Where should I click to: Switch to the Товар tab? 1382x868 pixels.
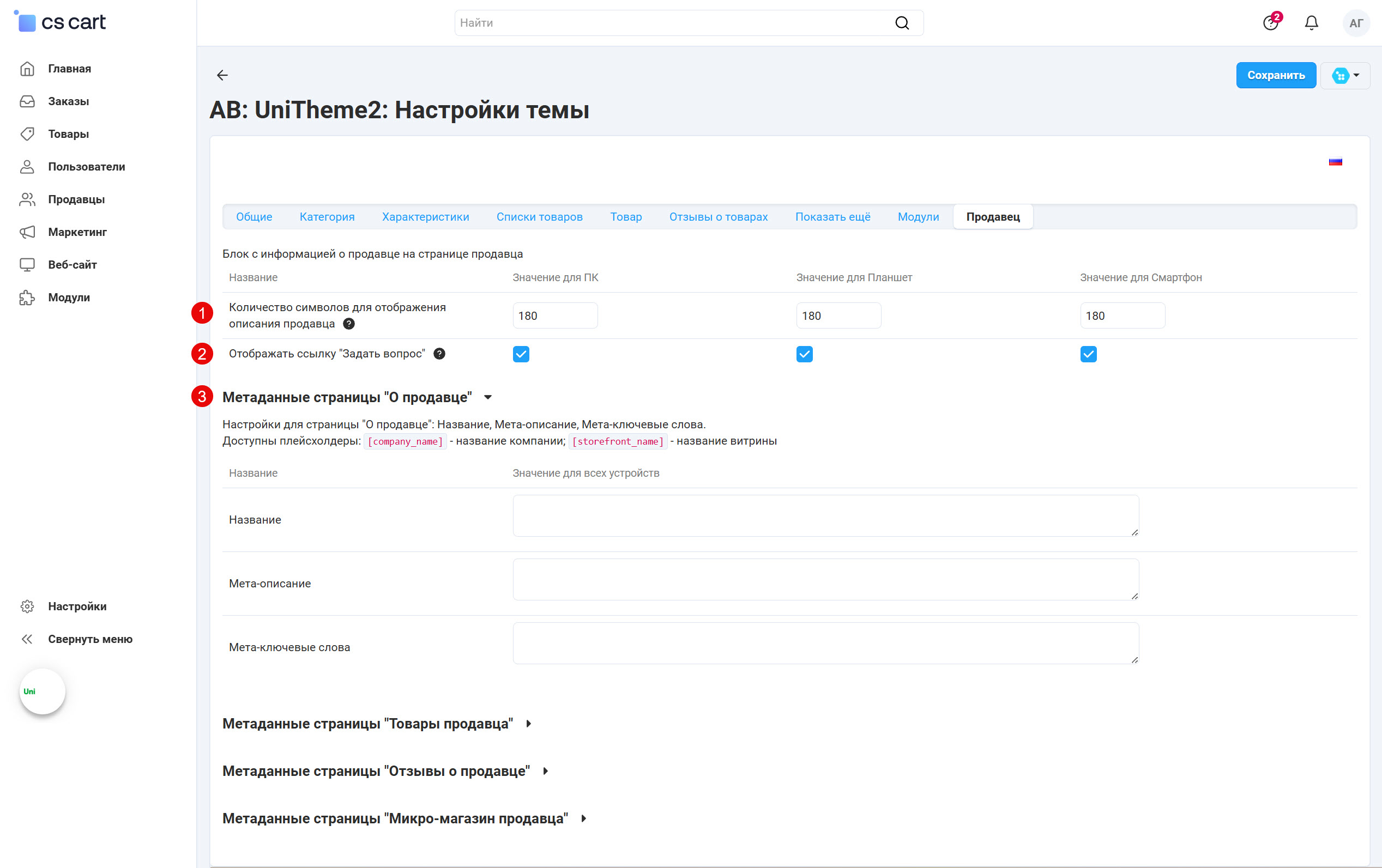626,217
